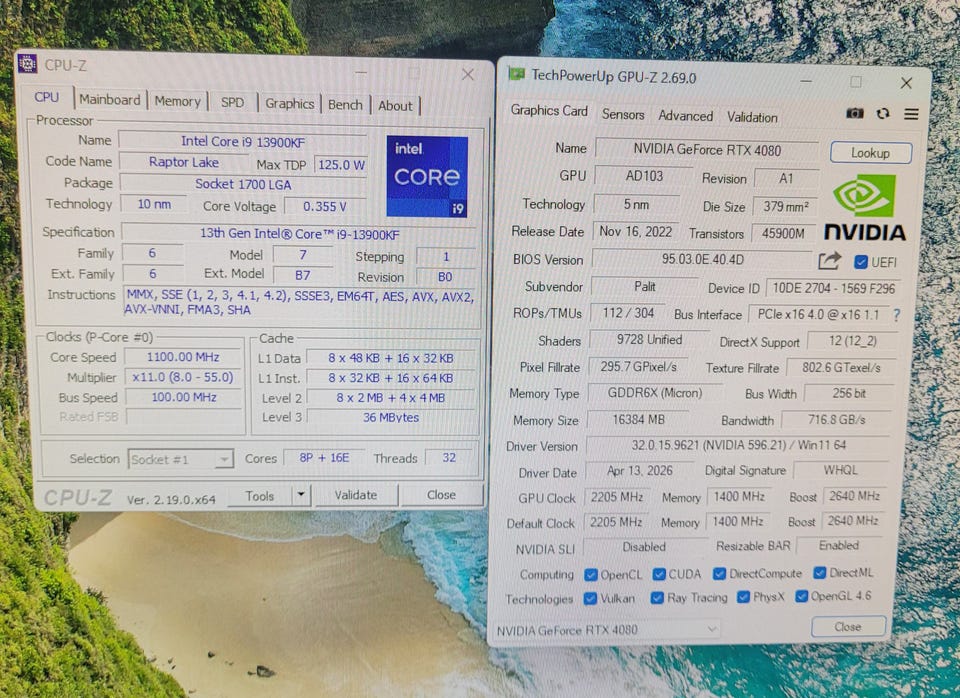This screenshot has width=960, height=698.
Task: Click the Tools button in CPU-Z
Action: pos(260,495)
